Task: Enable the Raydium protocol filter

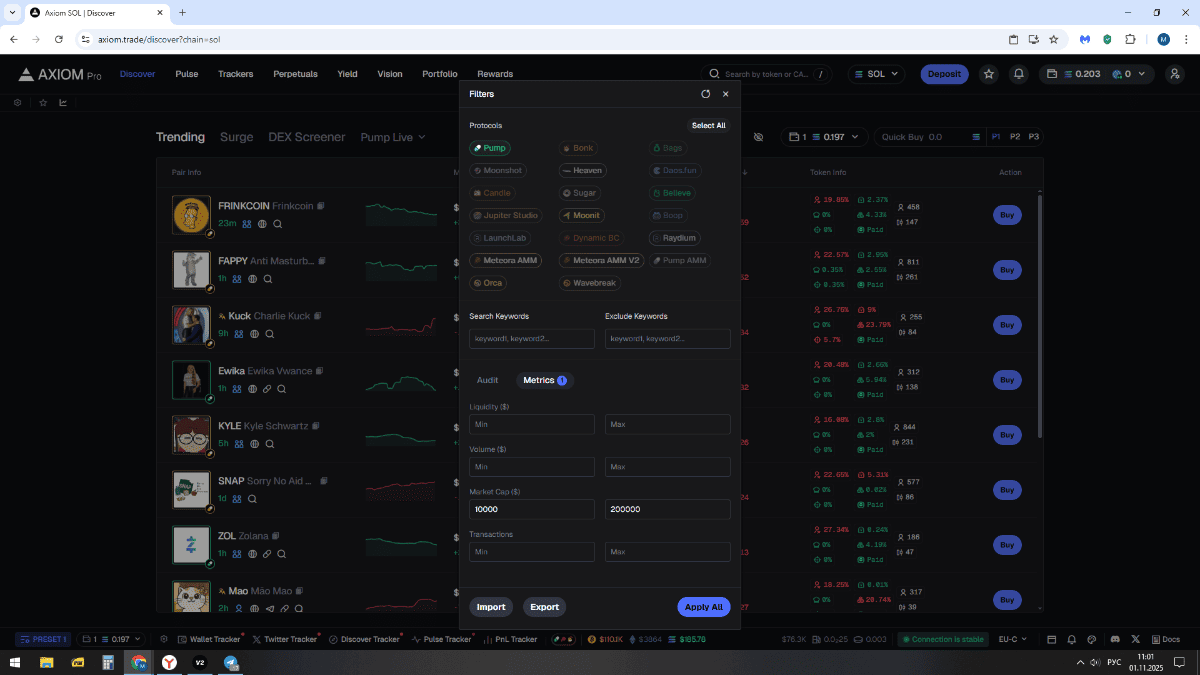Action: (674, 238)
